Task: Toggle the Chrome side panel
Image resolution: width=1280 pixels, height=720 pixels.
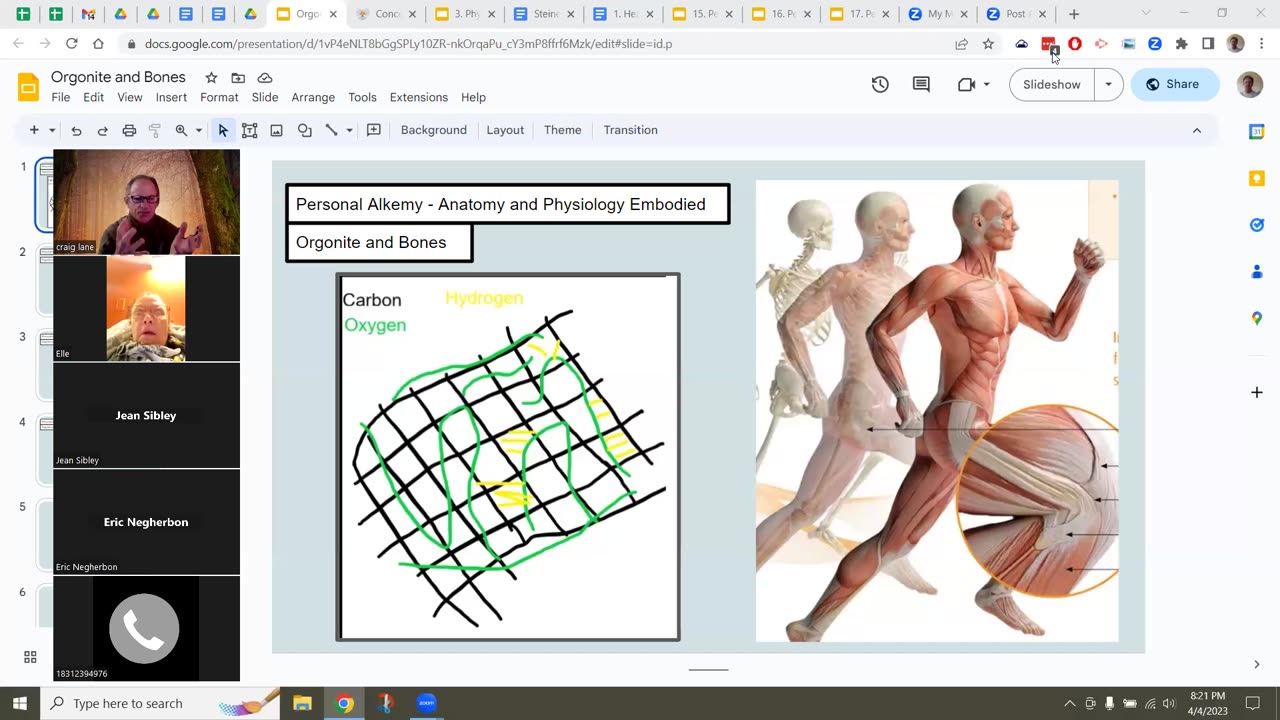Action: click(1208, 44)
